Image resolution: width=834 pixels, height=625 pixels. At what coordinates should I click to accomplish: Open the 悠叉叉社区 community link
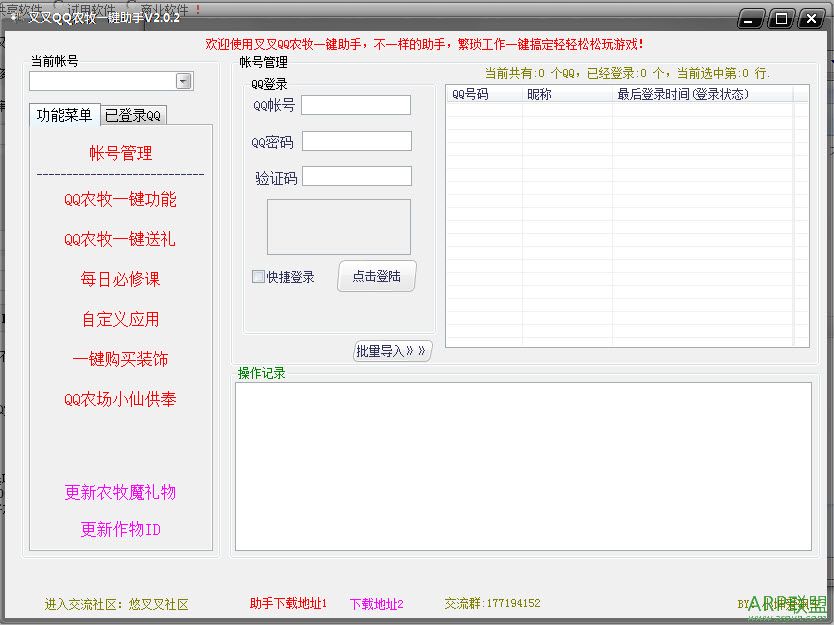[159, 604]
